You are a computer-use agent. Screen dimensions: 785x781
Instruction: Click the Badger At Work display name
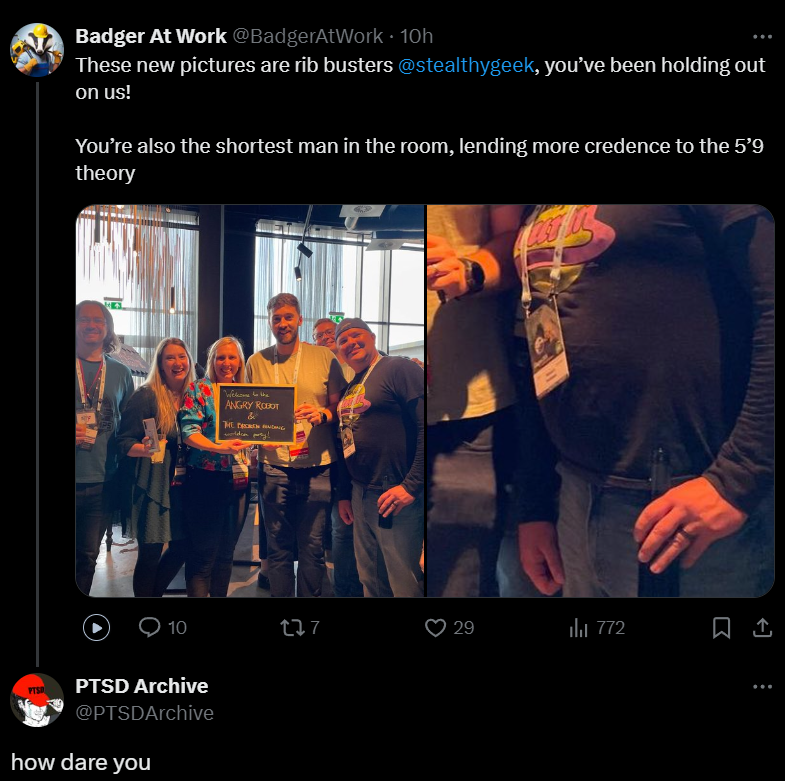[x=151, y=36]
